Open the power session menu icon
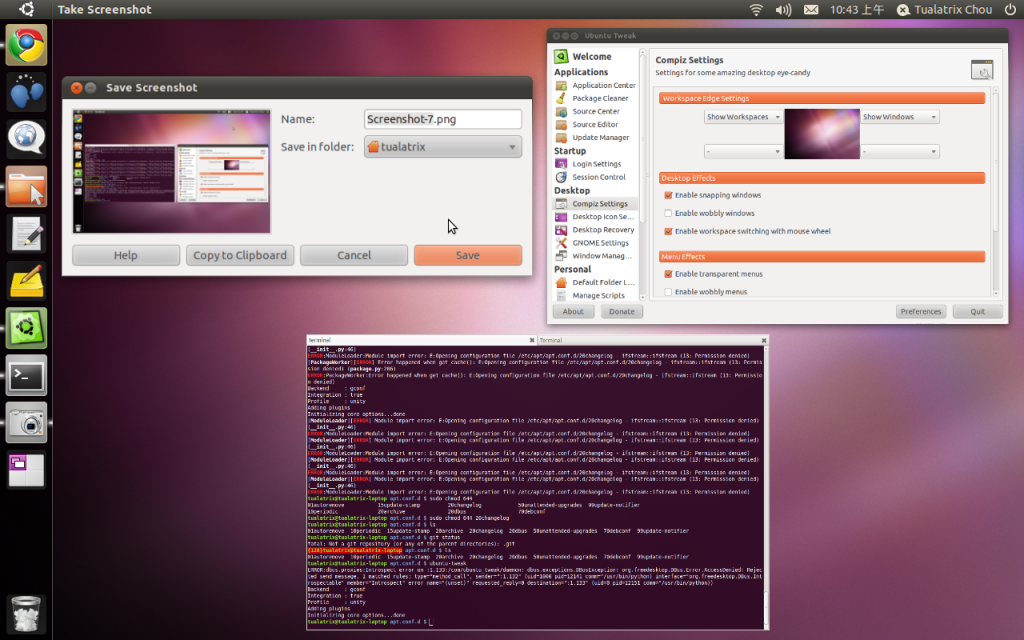 point(1010,9)
